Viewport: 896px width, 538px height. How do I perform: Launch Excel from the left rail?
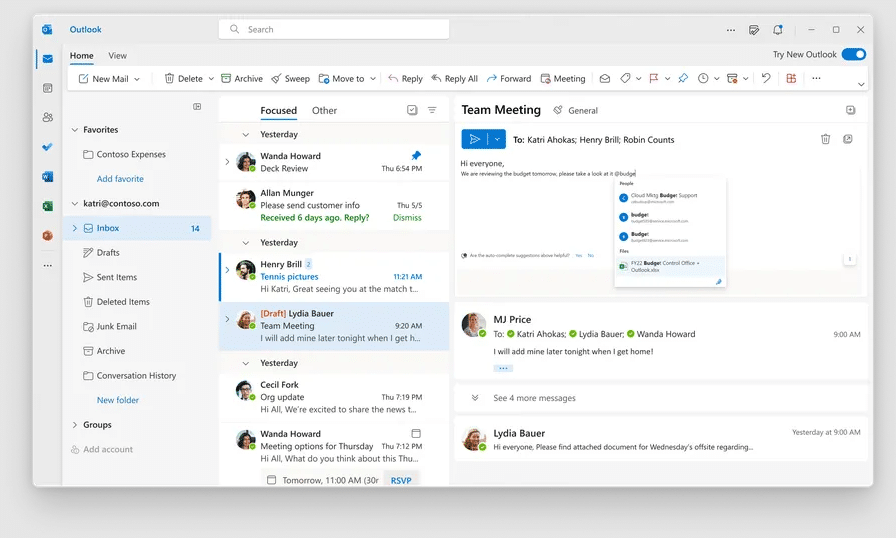tap(47, 206)
